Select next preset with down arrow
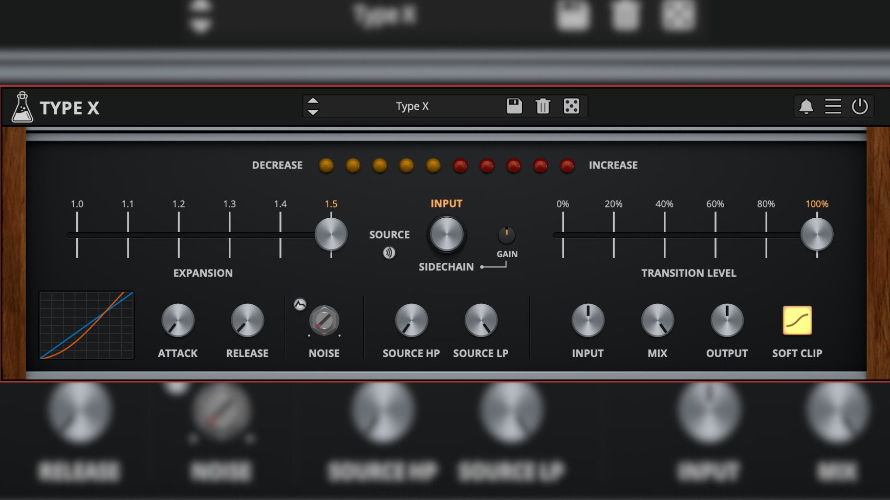Viewport: 890px width, 500px height. (x=313, y=112)
